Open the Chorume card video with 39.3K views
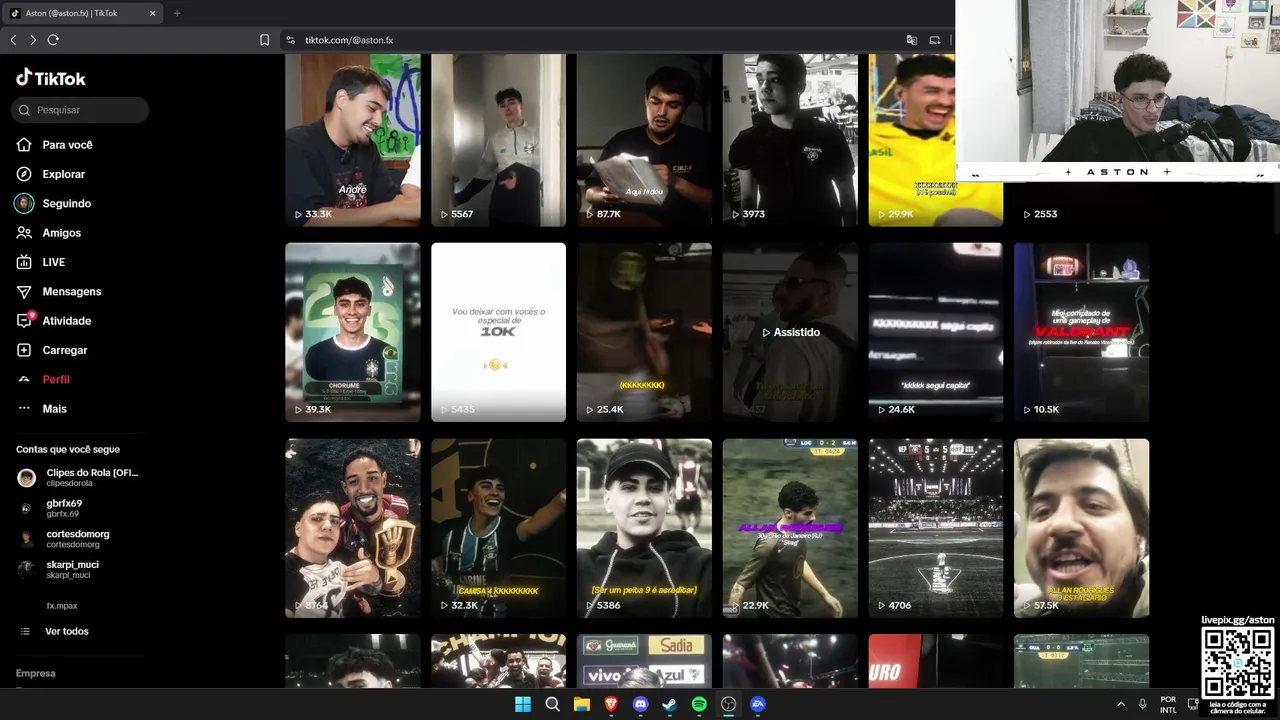The image size is (1280, 720). point(353,332)
